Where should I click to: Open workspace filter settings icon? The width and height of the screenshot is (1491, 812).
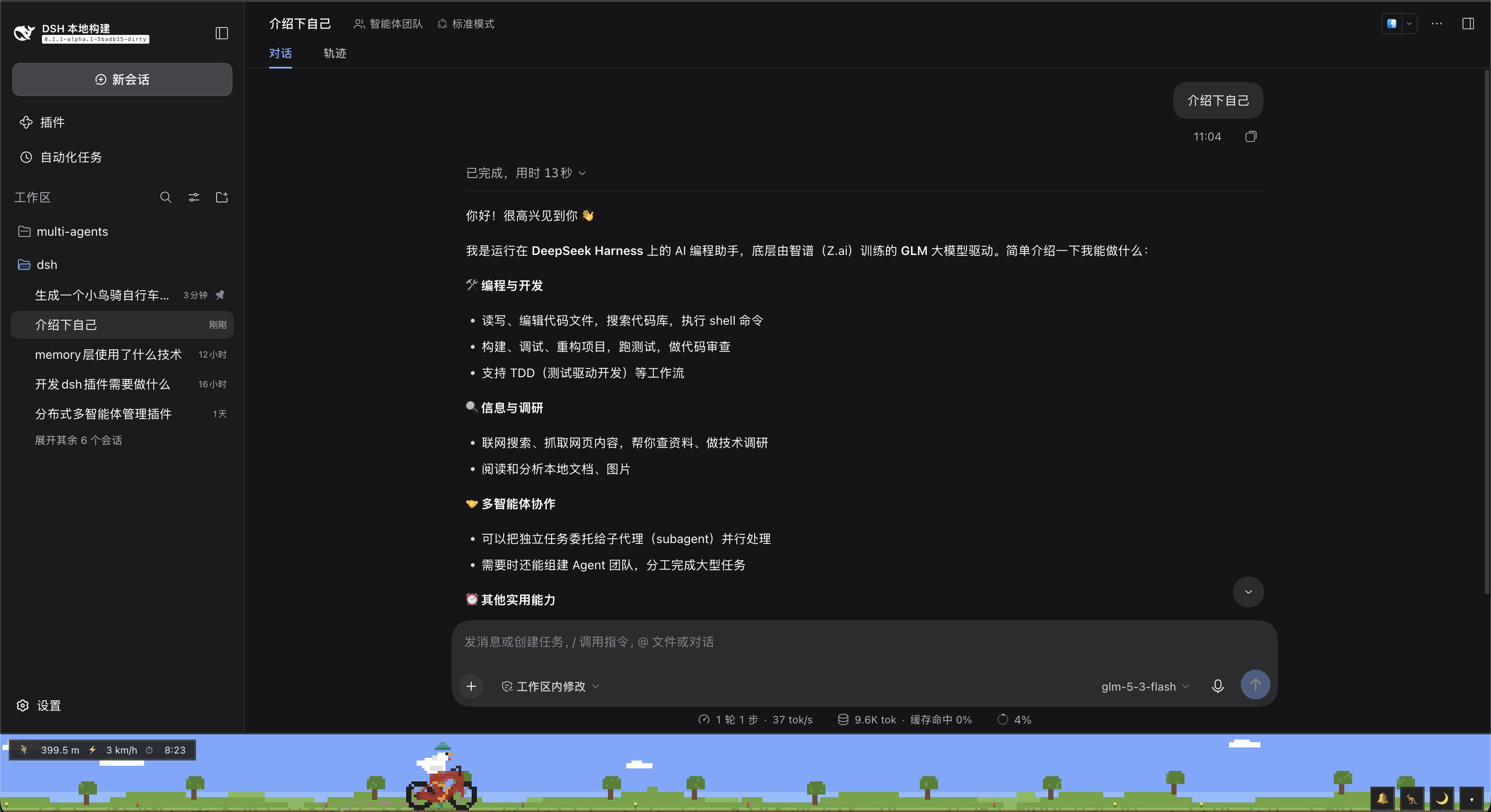pos(194,197)
